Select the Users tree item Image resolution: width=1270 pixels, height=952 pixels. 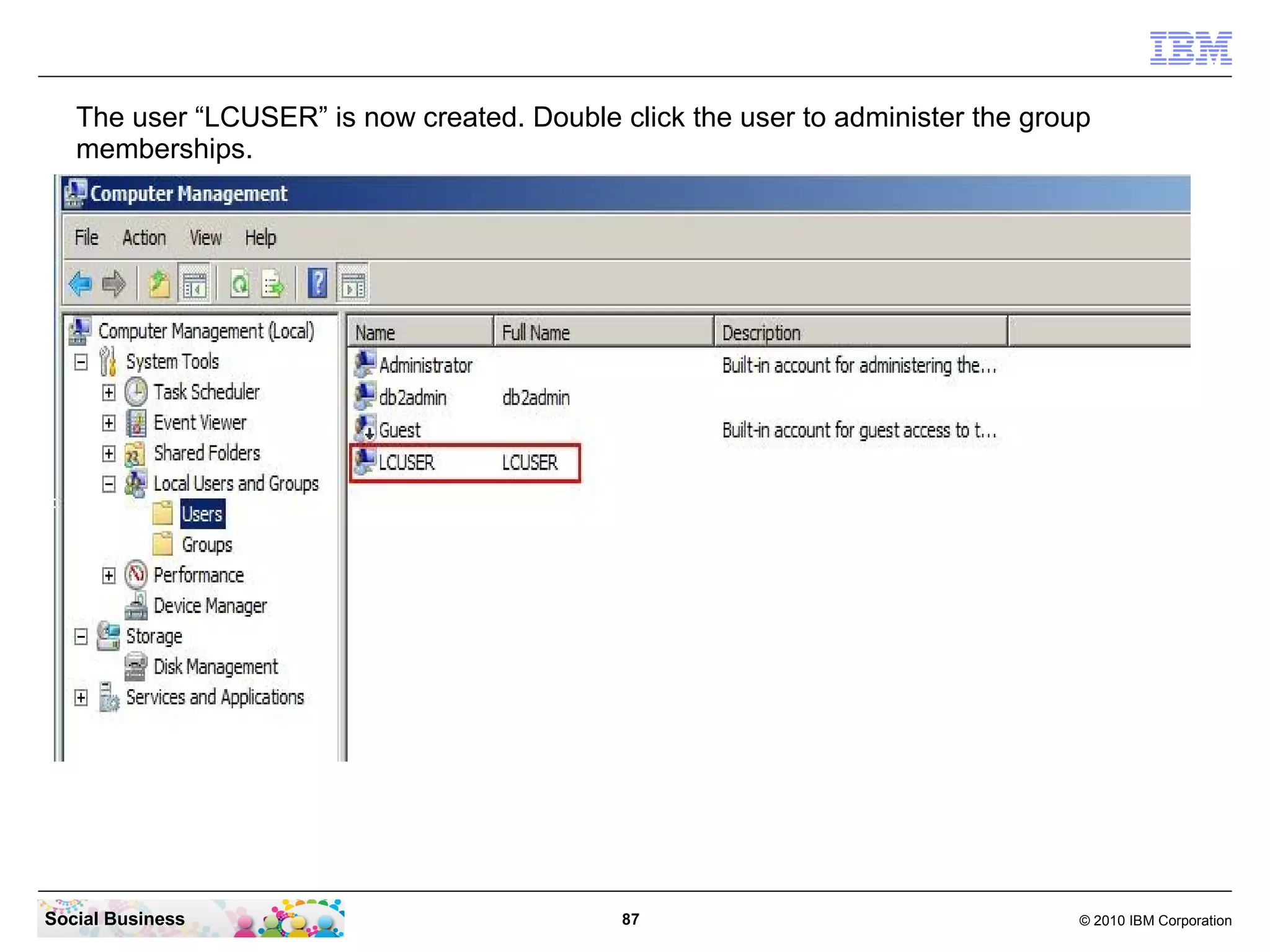(203, 514)
